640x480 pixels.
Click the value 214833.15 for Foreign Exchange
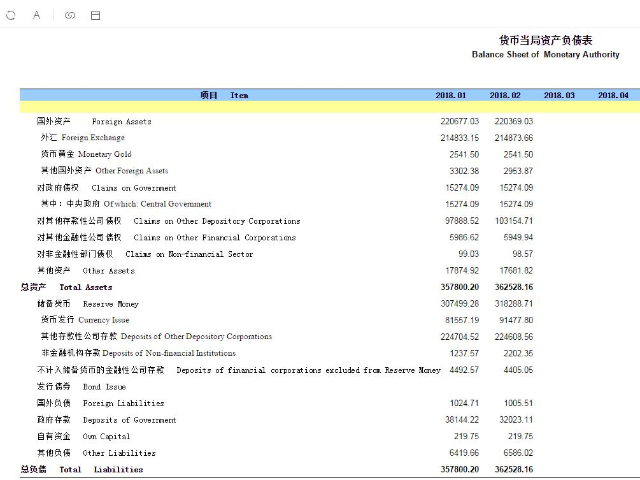point(460,138)
